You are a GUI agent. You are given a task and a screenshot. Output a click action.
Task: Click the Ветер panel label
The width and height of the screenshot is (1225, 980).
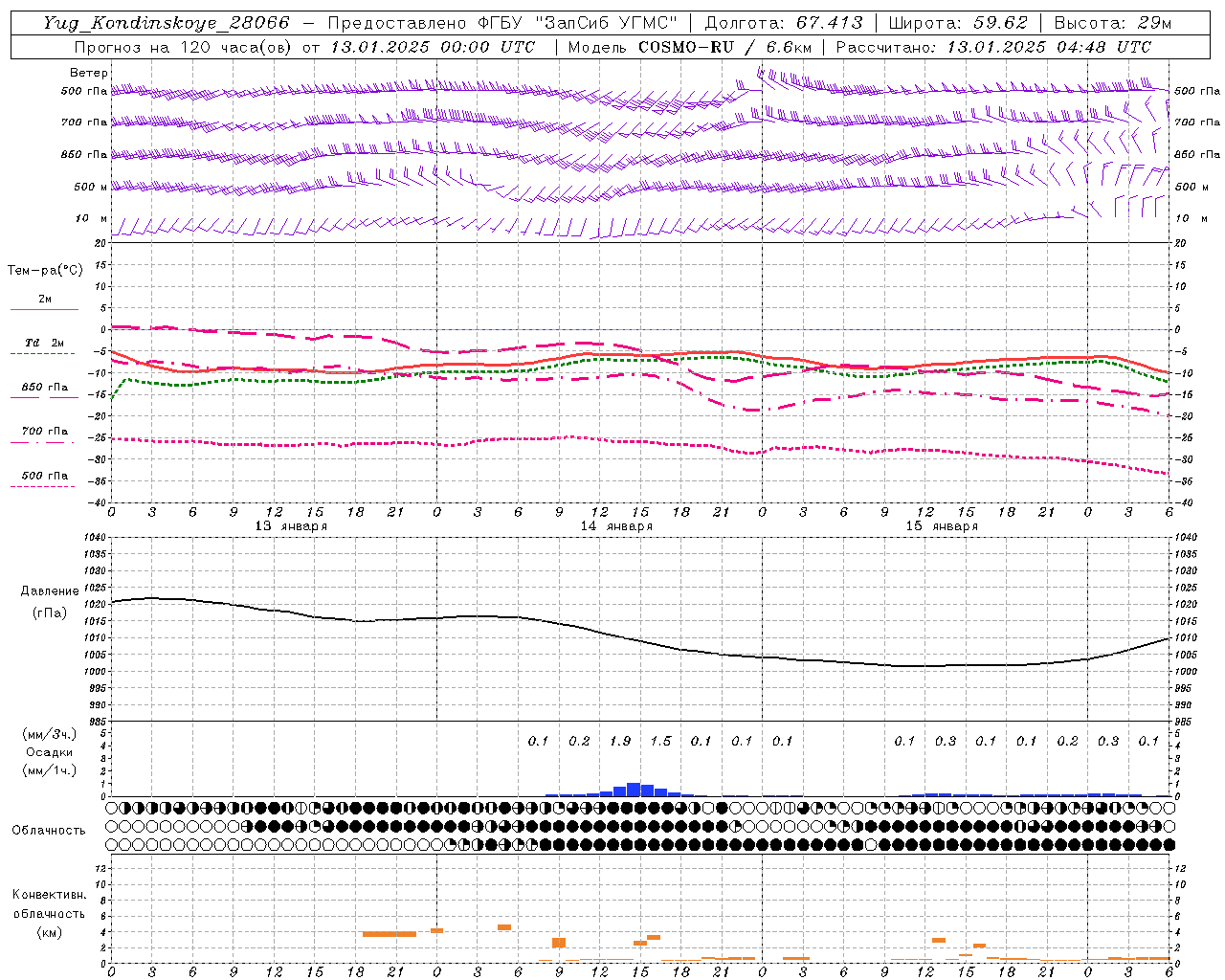tap(89, 73)
